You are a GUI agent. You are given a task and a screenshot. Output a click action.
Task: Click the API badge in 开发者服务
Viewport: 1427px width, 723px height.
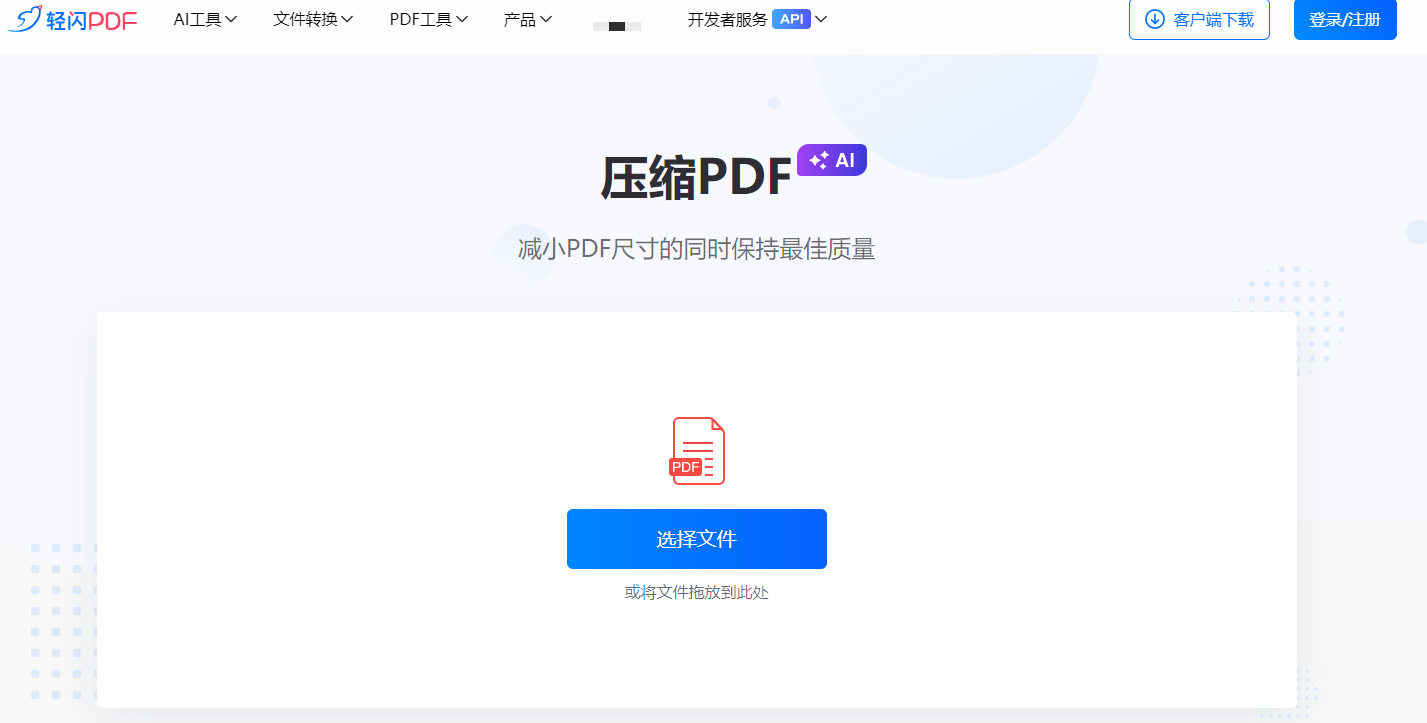pyautogui.click(x=793, y=18)
